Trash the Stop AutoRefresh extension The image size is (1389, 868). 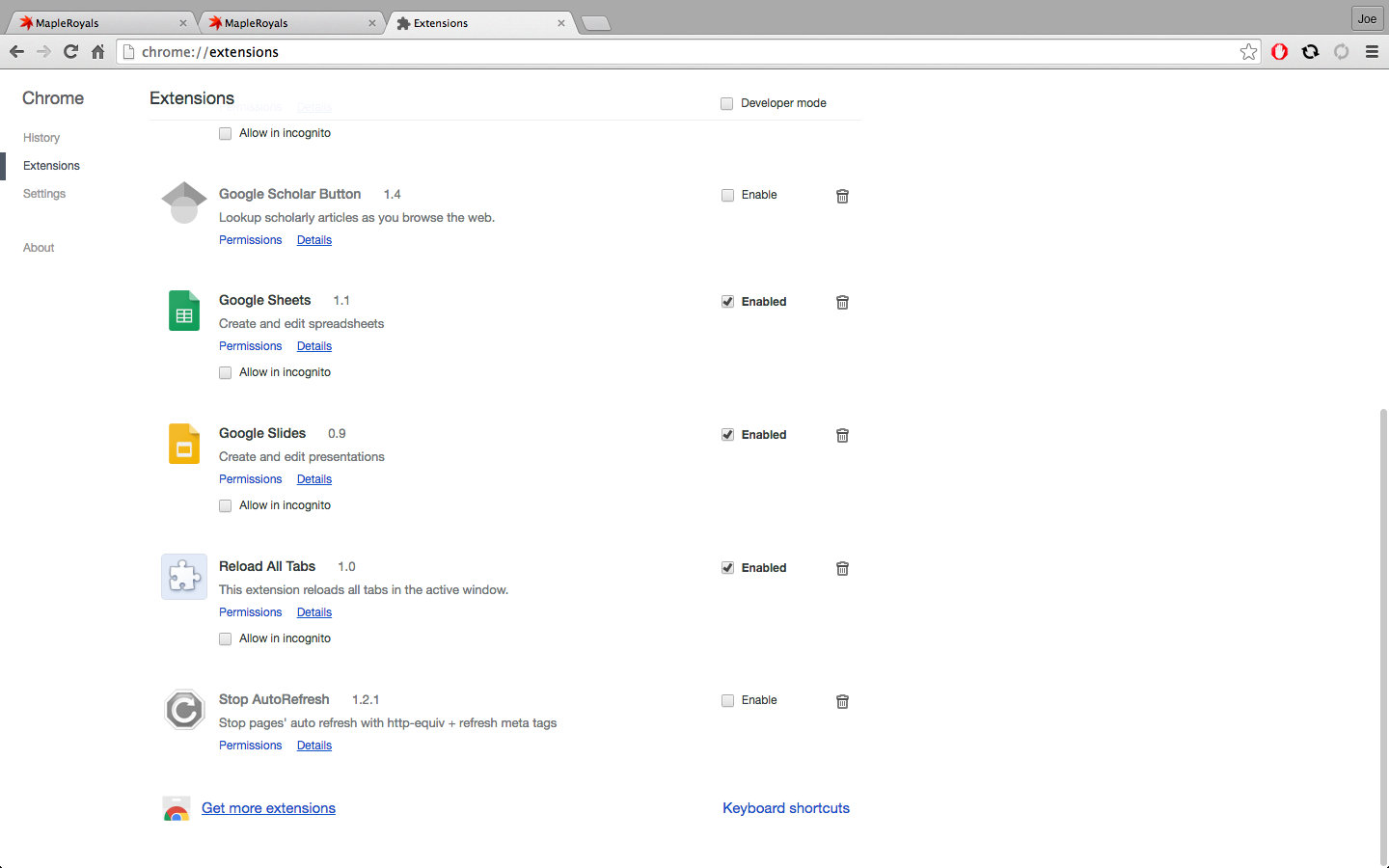842,701
